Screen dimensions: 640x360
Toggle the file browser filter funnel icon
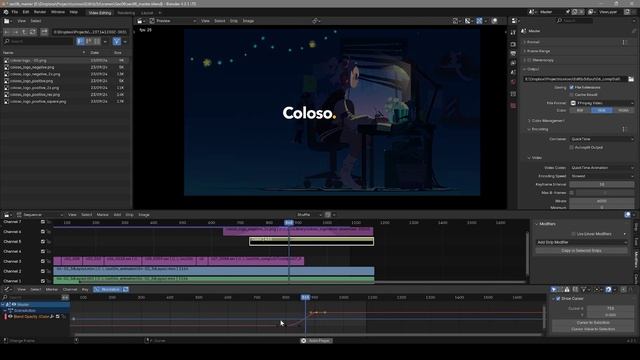tap(117, 41)
